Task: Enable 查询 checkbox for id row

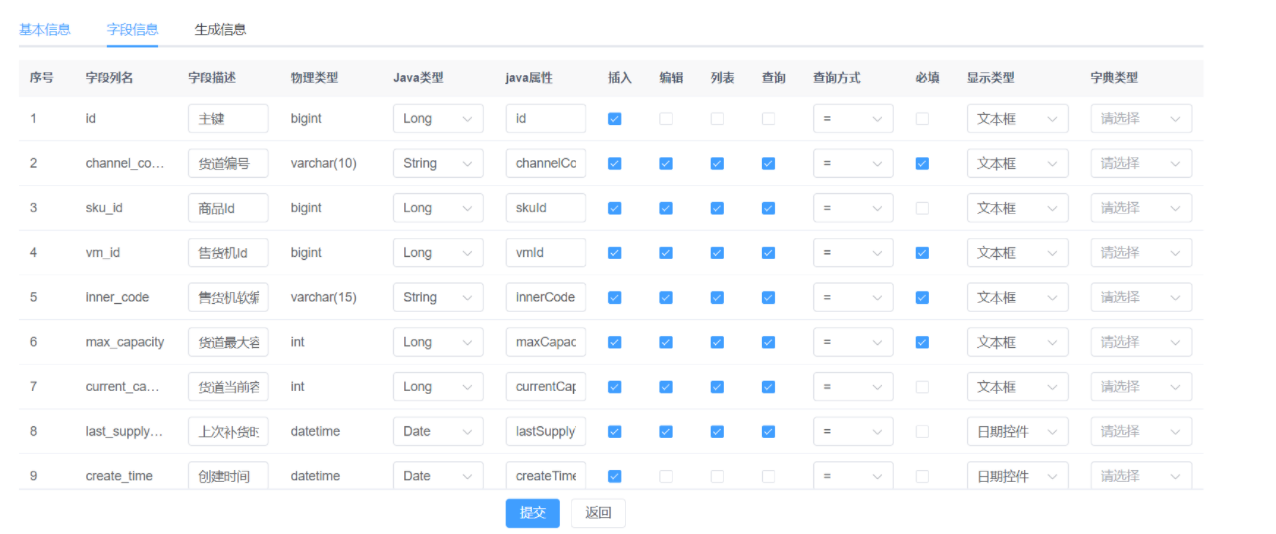Action: 768,119
